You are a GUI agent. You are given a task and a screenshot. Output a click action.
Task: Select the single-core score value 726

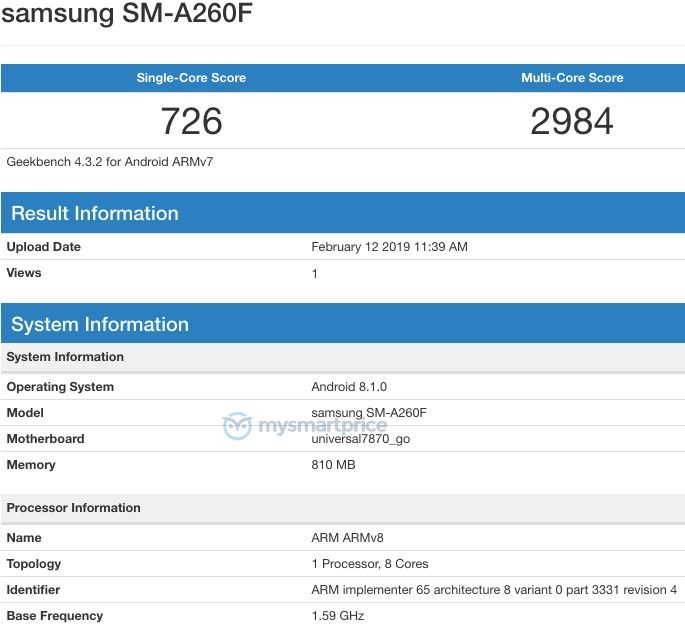(191, 121)
